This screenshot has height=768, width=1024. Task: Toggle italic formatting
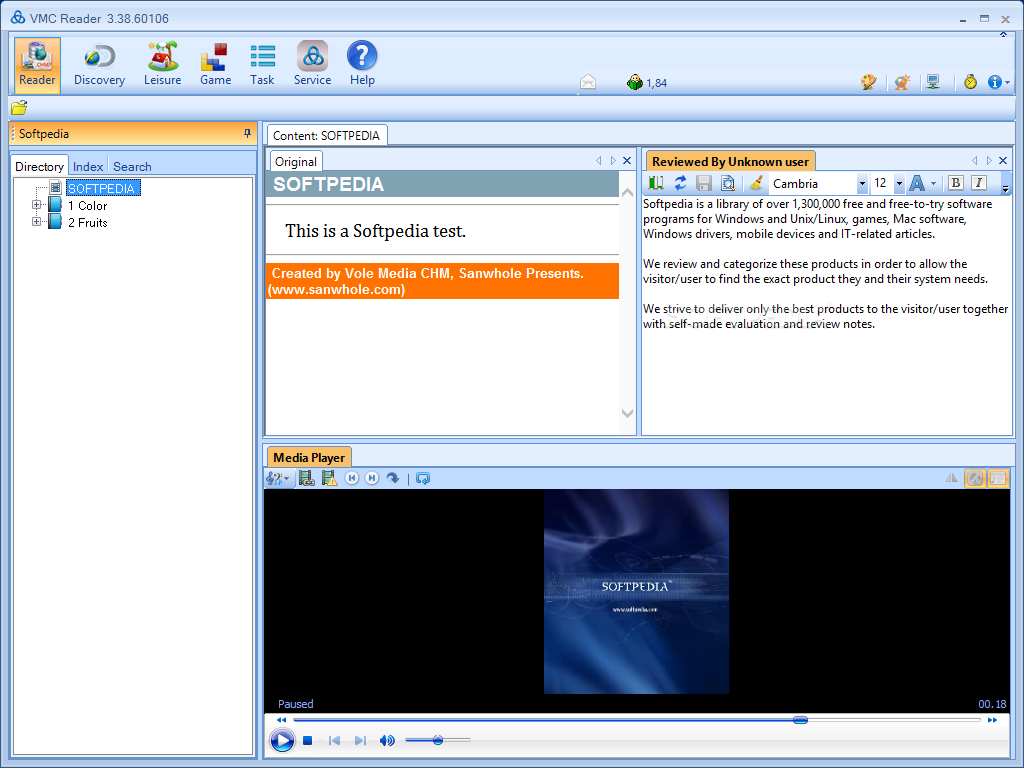coord(978,183)
